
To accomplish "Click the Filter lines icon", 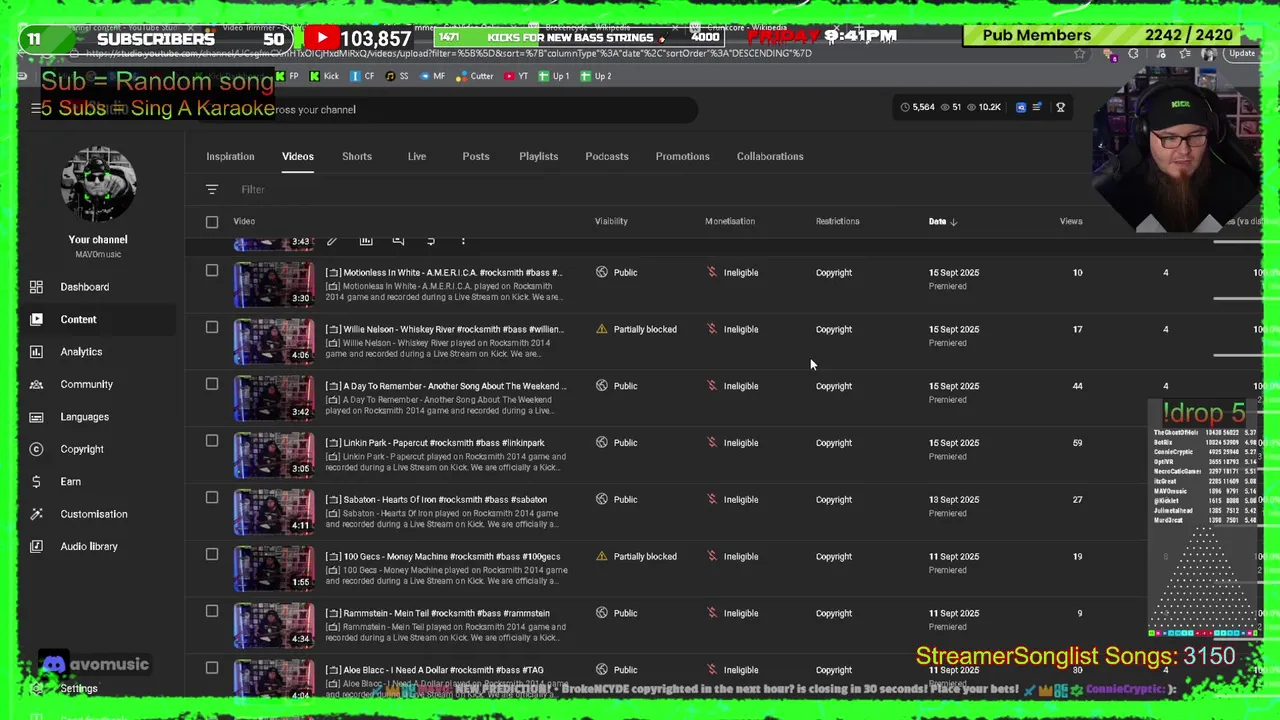I will (212, 189).
